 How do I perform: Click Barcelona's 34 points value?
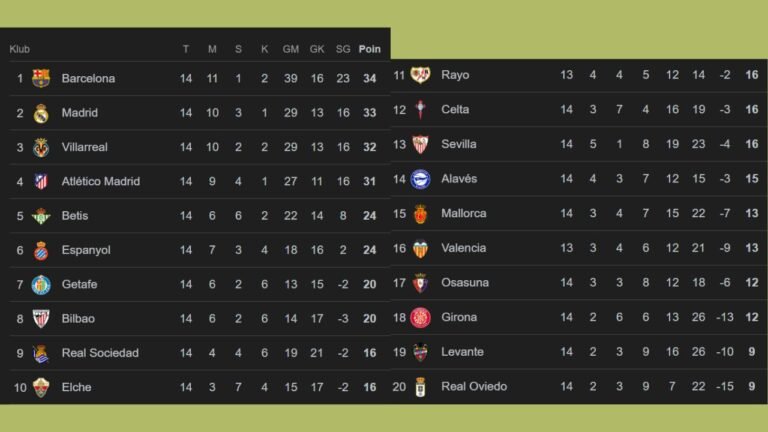pyautogui.click(x=370, y=78)
